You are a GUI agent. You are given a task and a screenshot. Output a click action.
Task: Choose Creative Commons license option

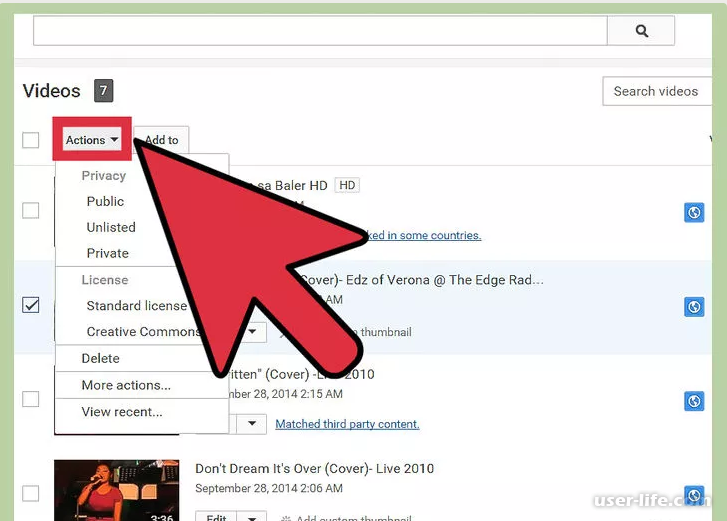point(144,332)
